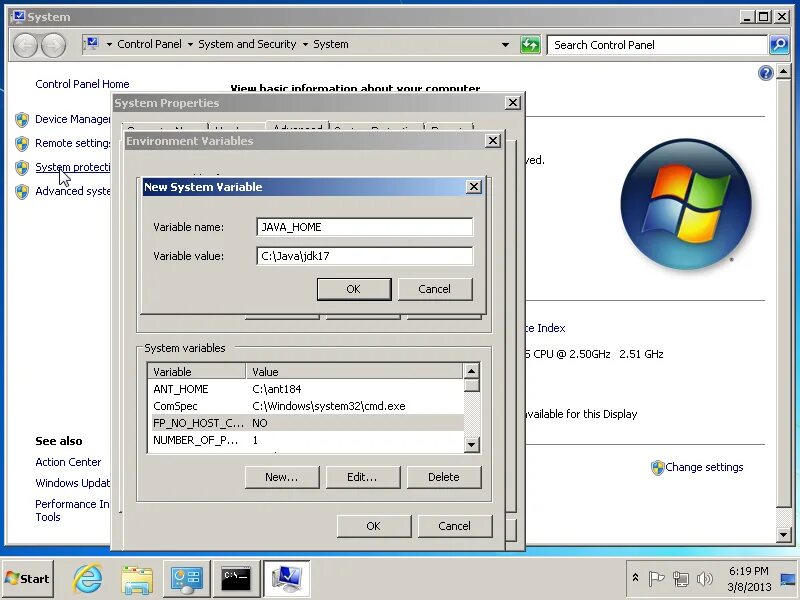
Task: Click the Back navigation arrow
Action: (x=25, y=45)
